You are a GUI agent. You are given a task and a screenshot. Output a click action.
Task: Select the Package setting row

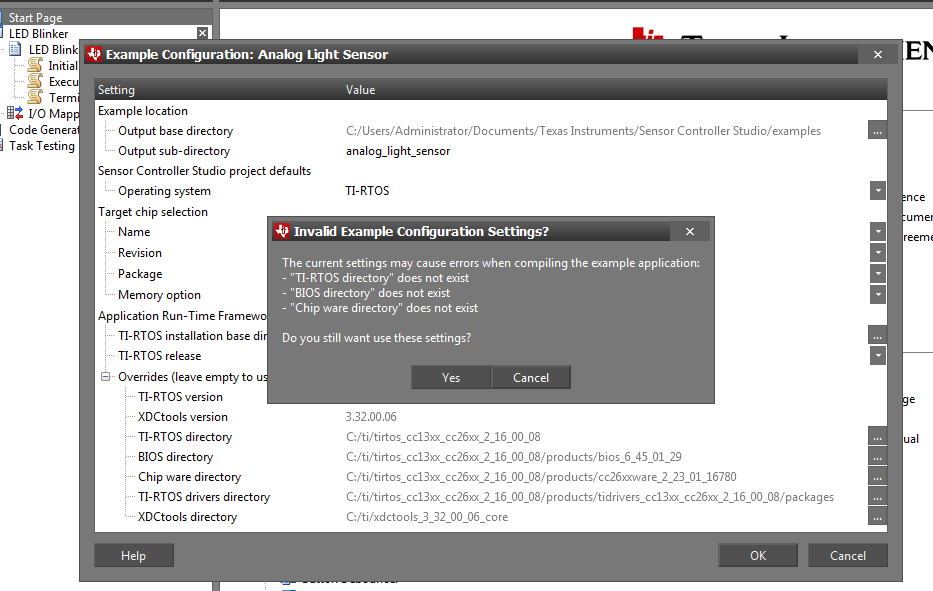[x=140, y=274]
